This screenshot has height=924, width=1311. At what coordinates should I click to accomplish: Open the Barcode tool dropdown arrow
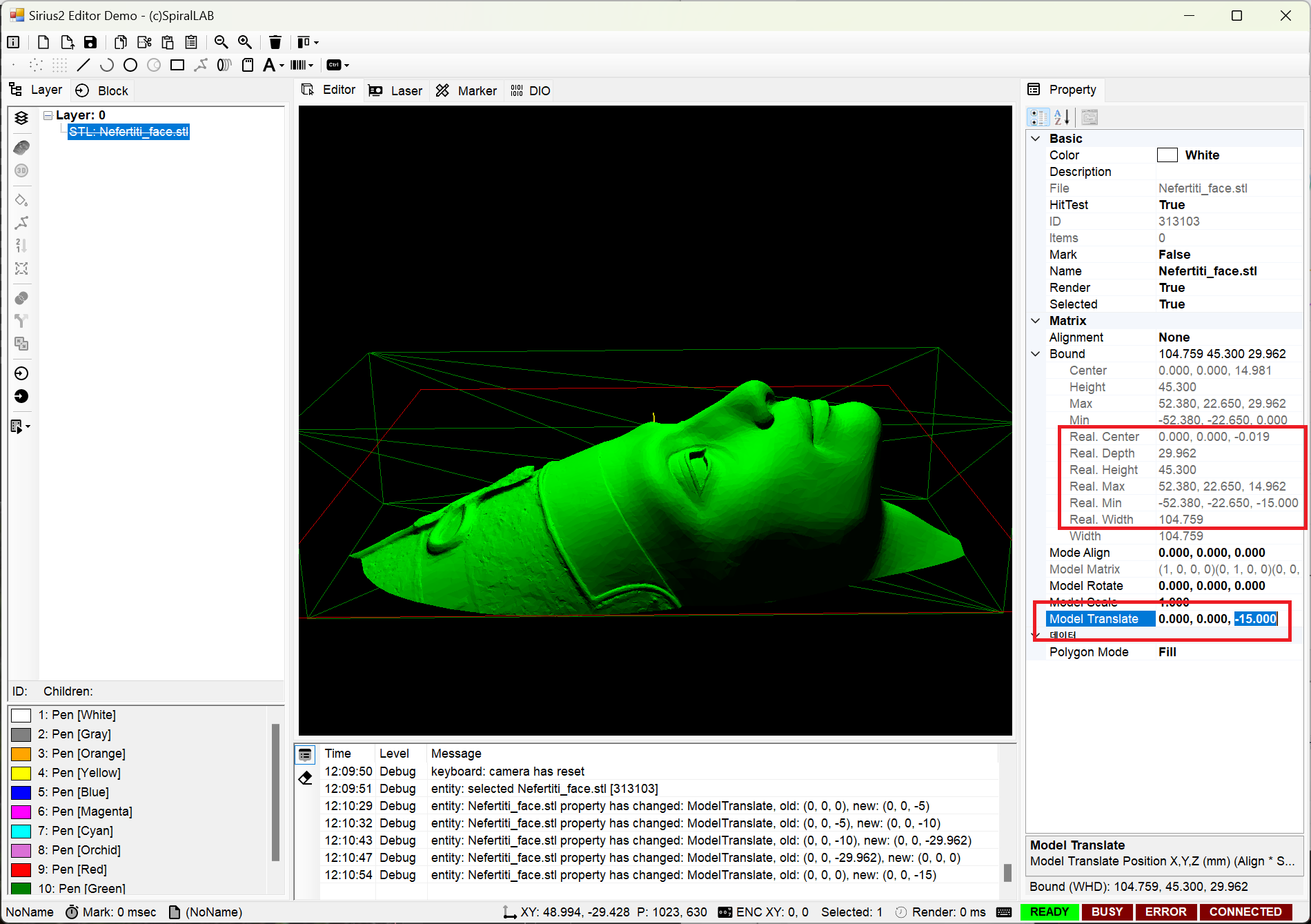point(311,66)
